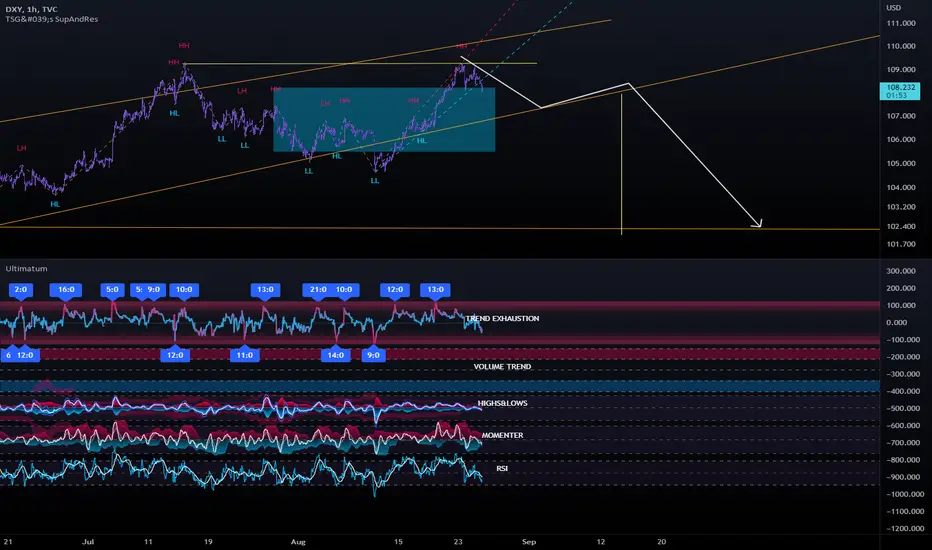Image resolution: width=932 pixels, height=550 pixels.
Task: Click the −500.000 indicator axis value
Action: click(903, 408)
